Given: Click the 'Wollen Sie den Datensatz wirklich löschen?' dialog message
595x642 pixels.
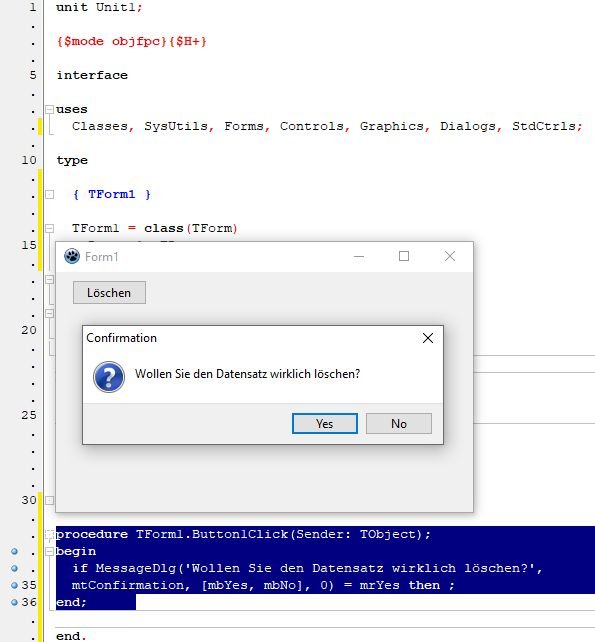Looking at the screenshot, I should [x=247, y=374].
